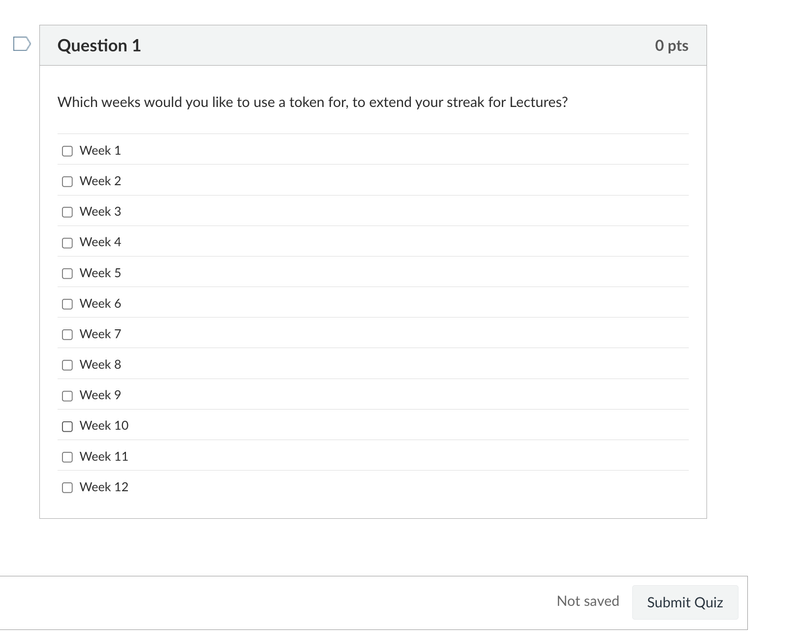Check the Week 12 checkbox
The width and height of the screenshot is (800, 640).
pos(67,488)
